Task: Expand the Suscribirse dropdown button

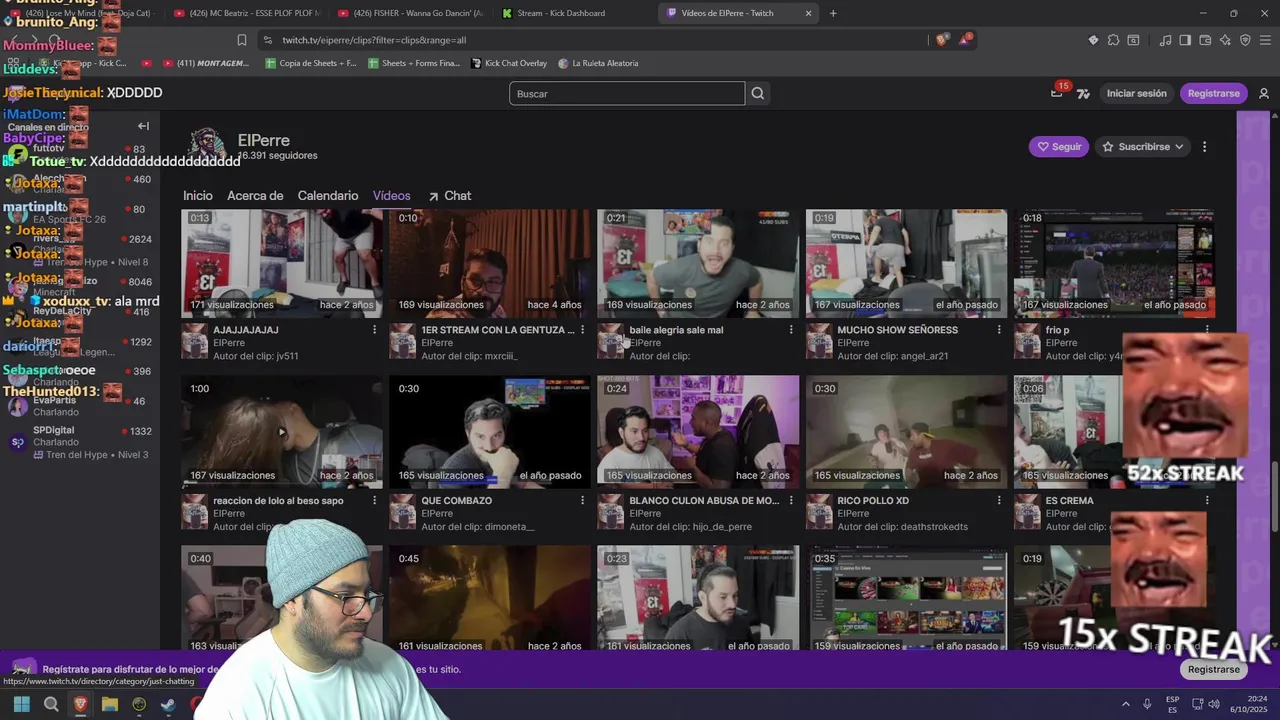Action: [1143, 146]
